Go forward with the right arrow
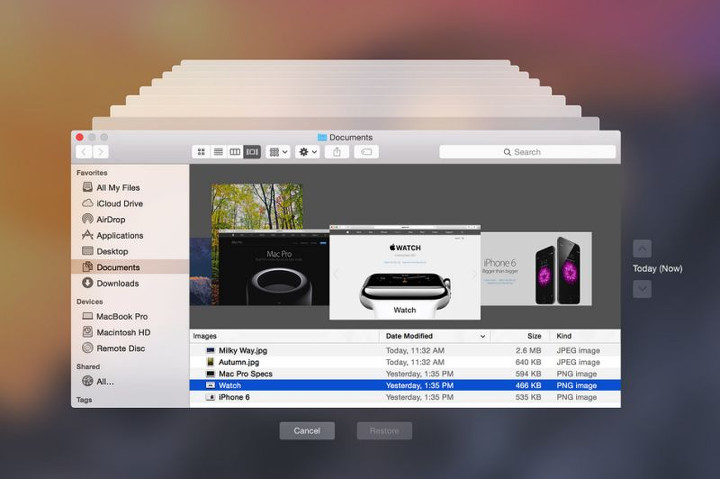720x479 pixels. (101, 152)
